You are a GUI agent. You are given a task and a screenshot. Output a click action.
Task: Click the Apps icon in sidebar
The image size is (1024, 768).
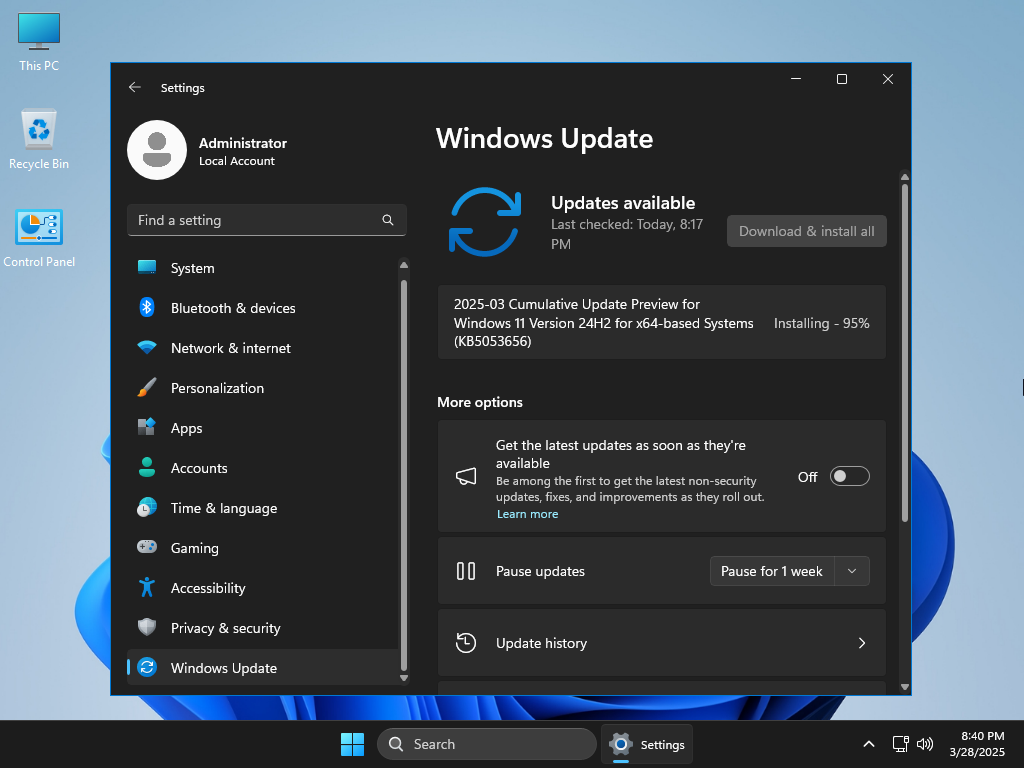[147, 427]
